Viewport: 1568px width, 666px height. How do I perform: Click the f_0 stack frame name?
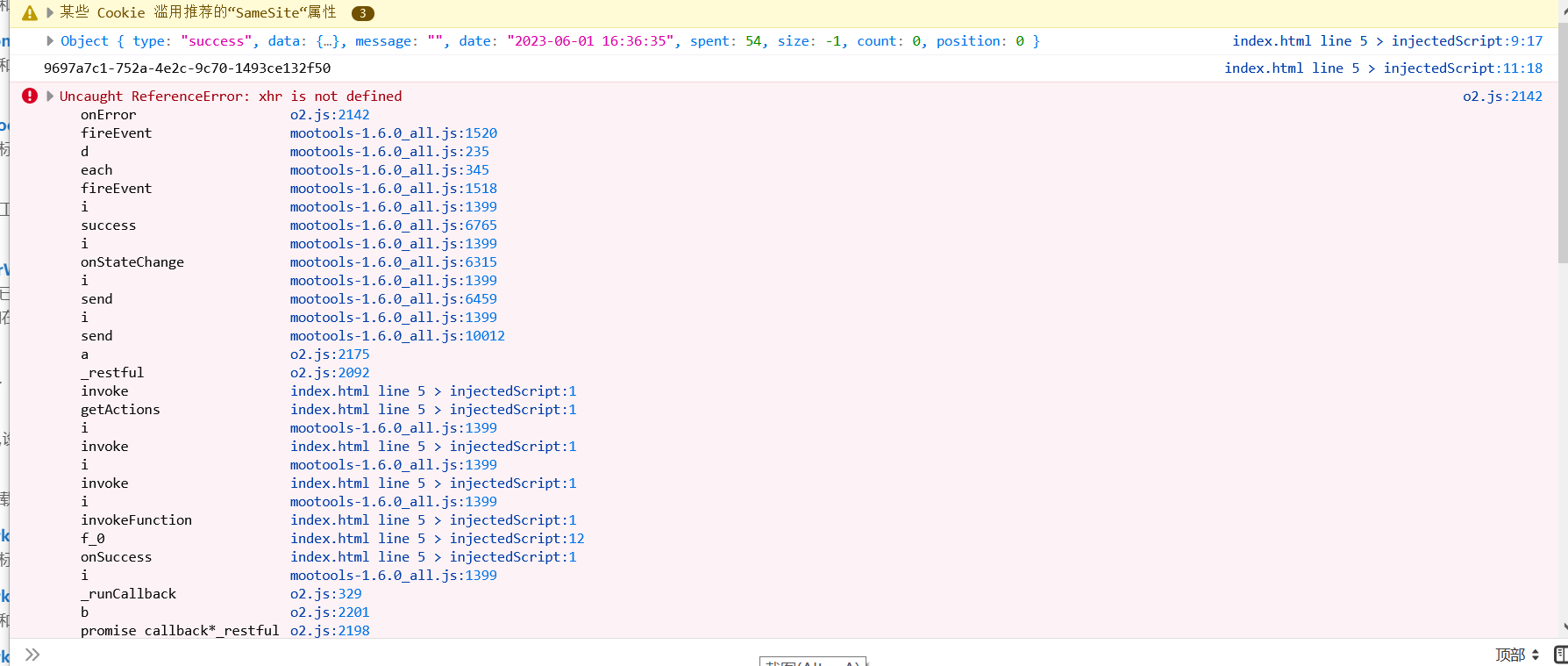pyautogui.click(x=93, y=539)
